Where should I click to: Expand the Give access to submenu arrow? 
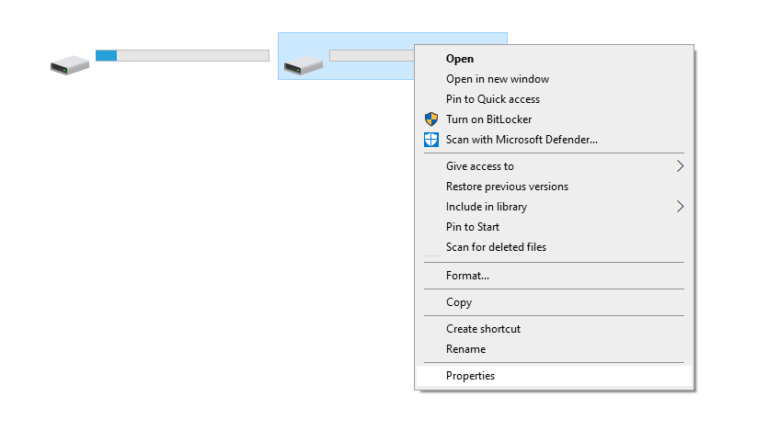pyautogui.click(x=680, y=166)
